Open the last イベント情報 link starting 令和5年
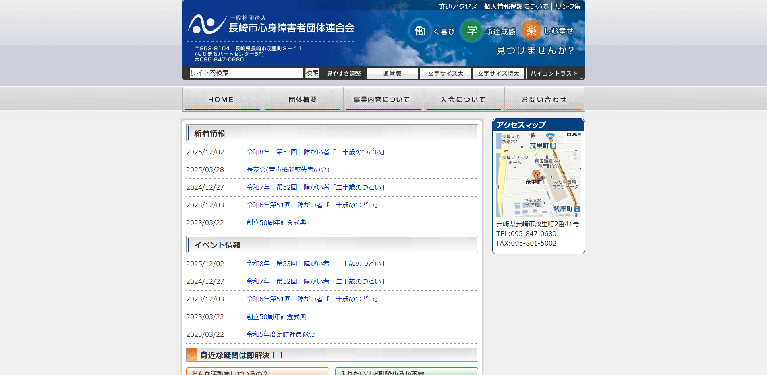Screen dimensions: 767x375 coord(281,334)
